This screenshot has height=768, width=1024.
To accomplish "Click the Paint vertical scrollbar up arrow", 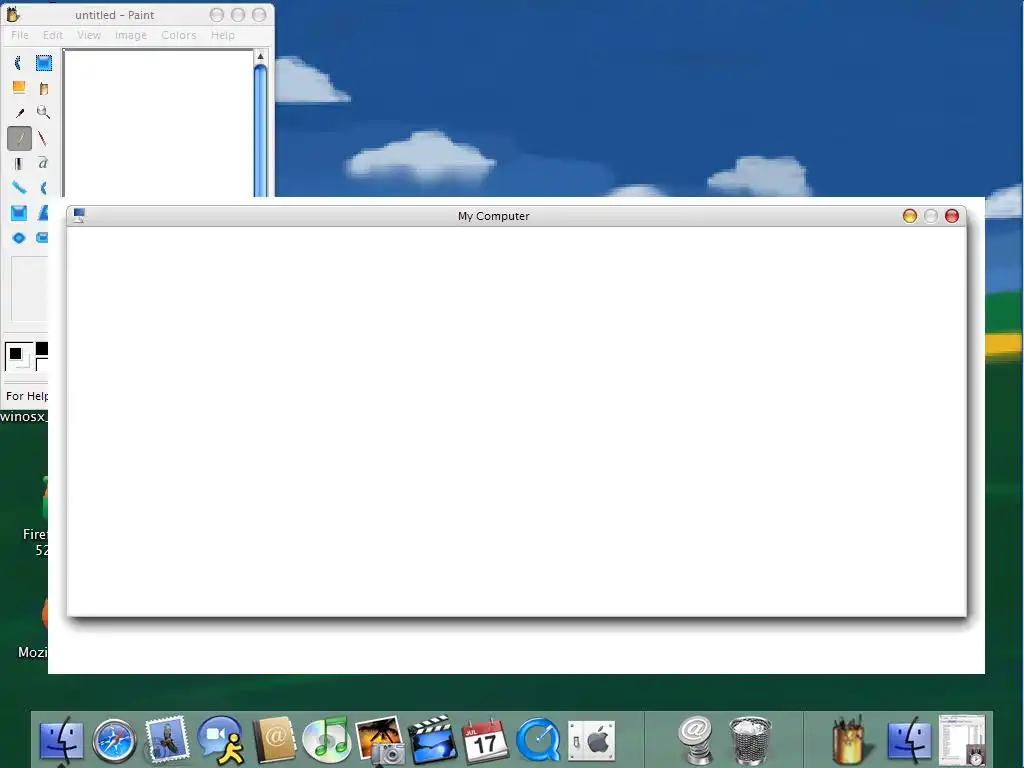I will 260,56.
